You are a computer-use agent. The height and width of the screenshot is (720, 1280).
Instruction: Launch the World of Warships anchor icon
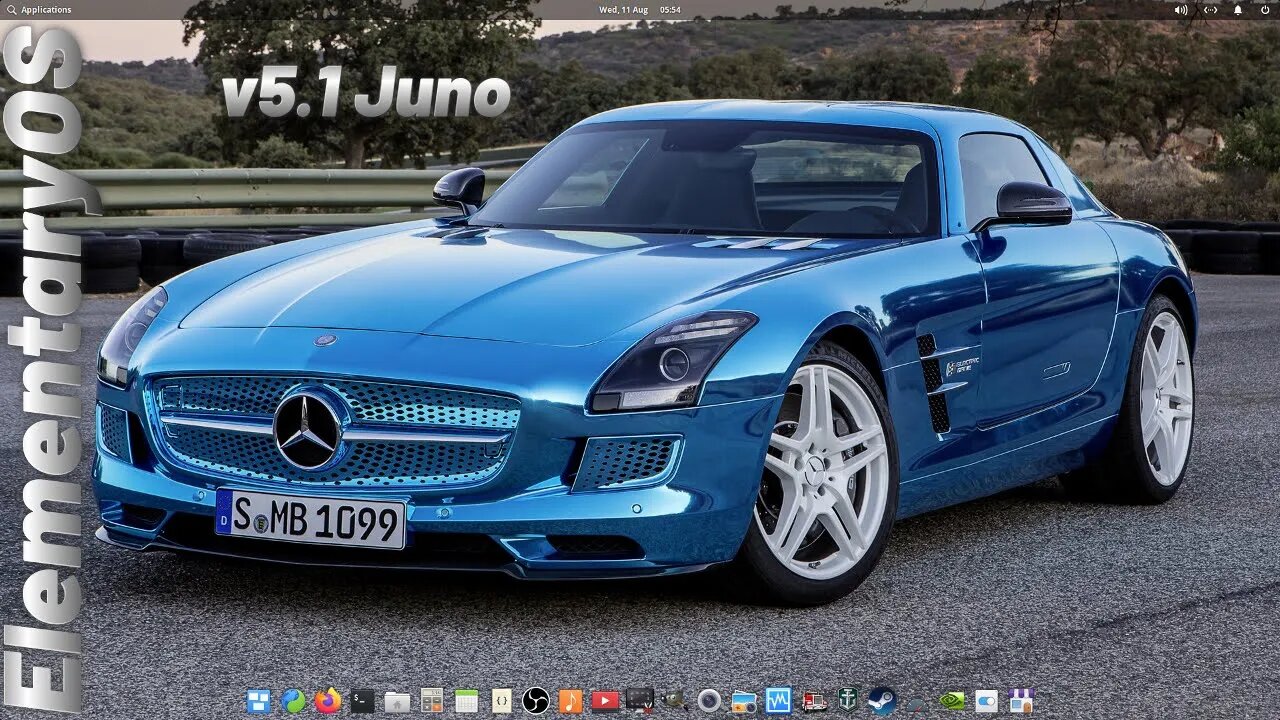(x=848, y=701)
